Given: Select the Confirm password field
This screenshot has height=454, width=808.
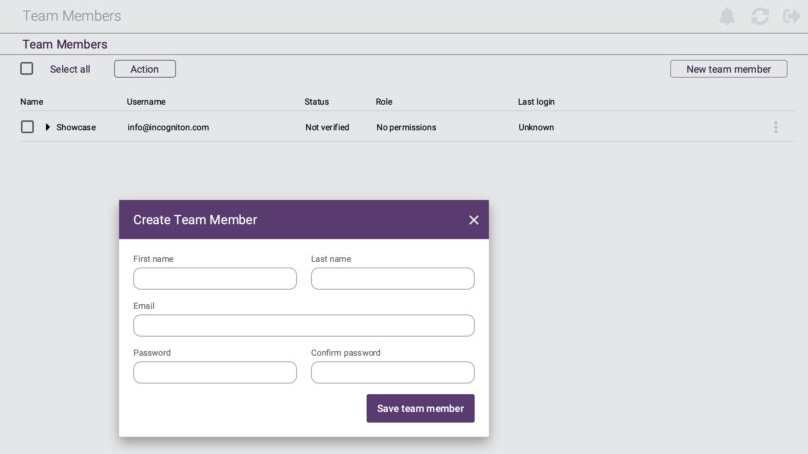Looking at the screenshot, I should tap(393, 372).
